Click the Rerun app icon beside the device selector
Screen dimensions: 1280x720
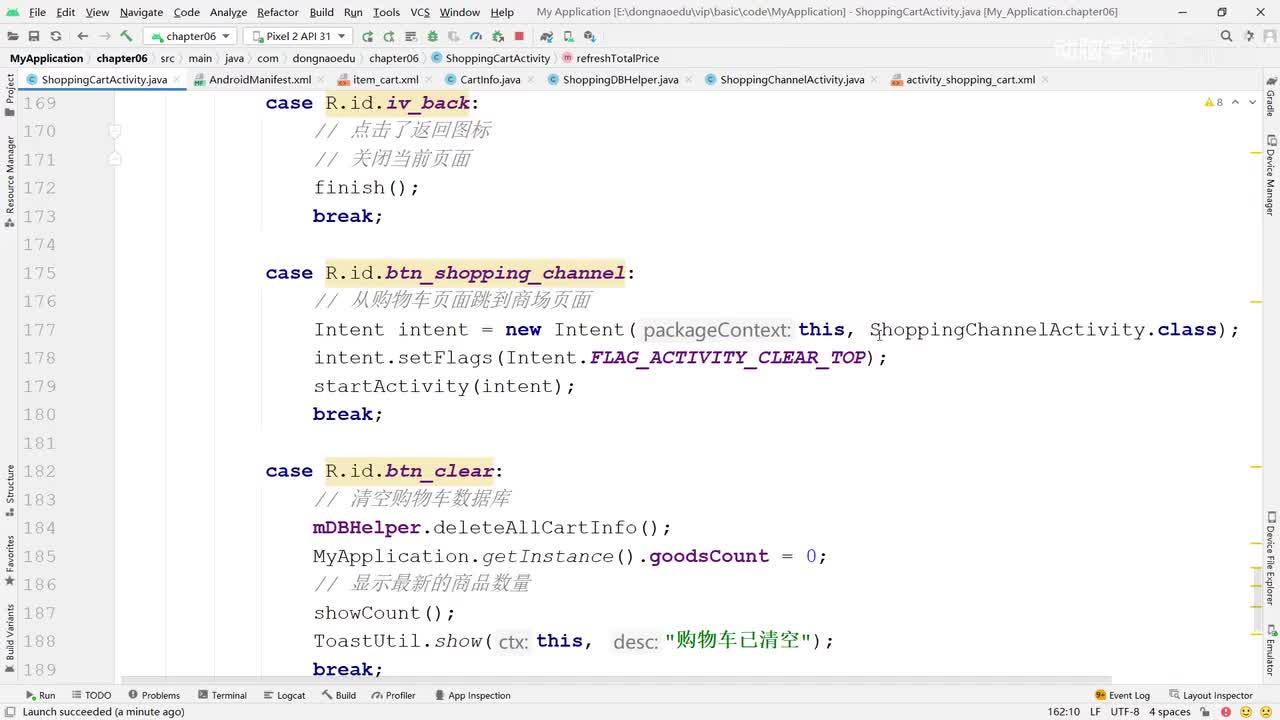tap(368, 36)
